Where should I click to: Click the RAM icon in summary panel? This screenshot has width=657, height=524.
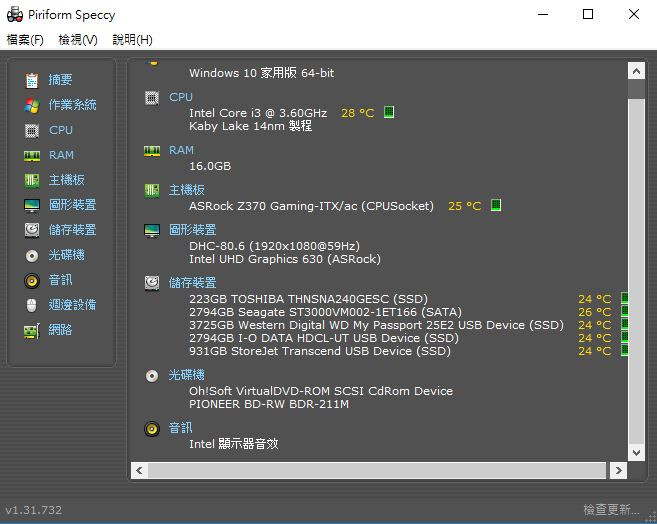(152, 151)
